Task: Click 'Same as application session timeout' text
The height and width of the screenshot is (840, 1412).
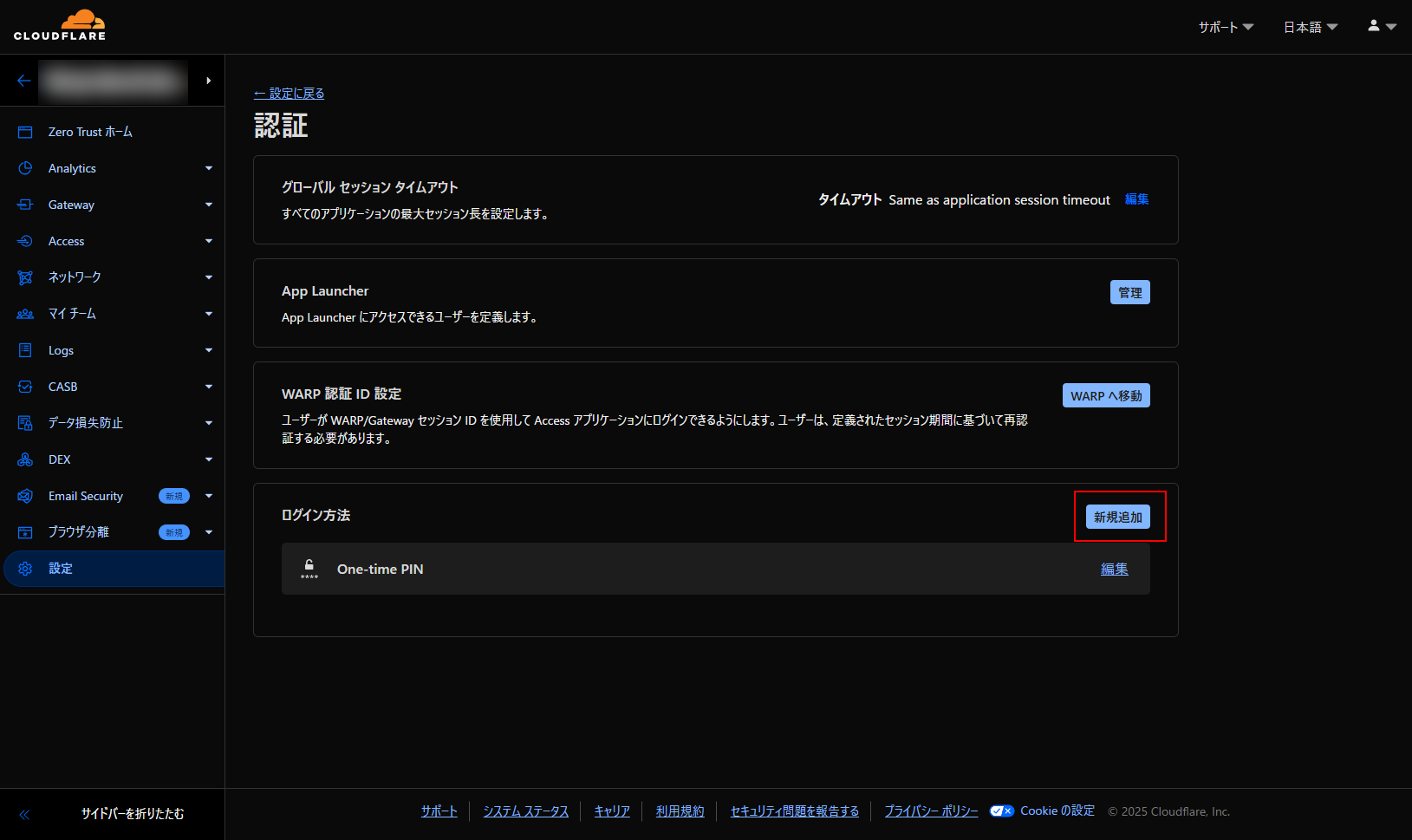Action: [999, 199]
